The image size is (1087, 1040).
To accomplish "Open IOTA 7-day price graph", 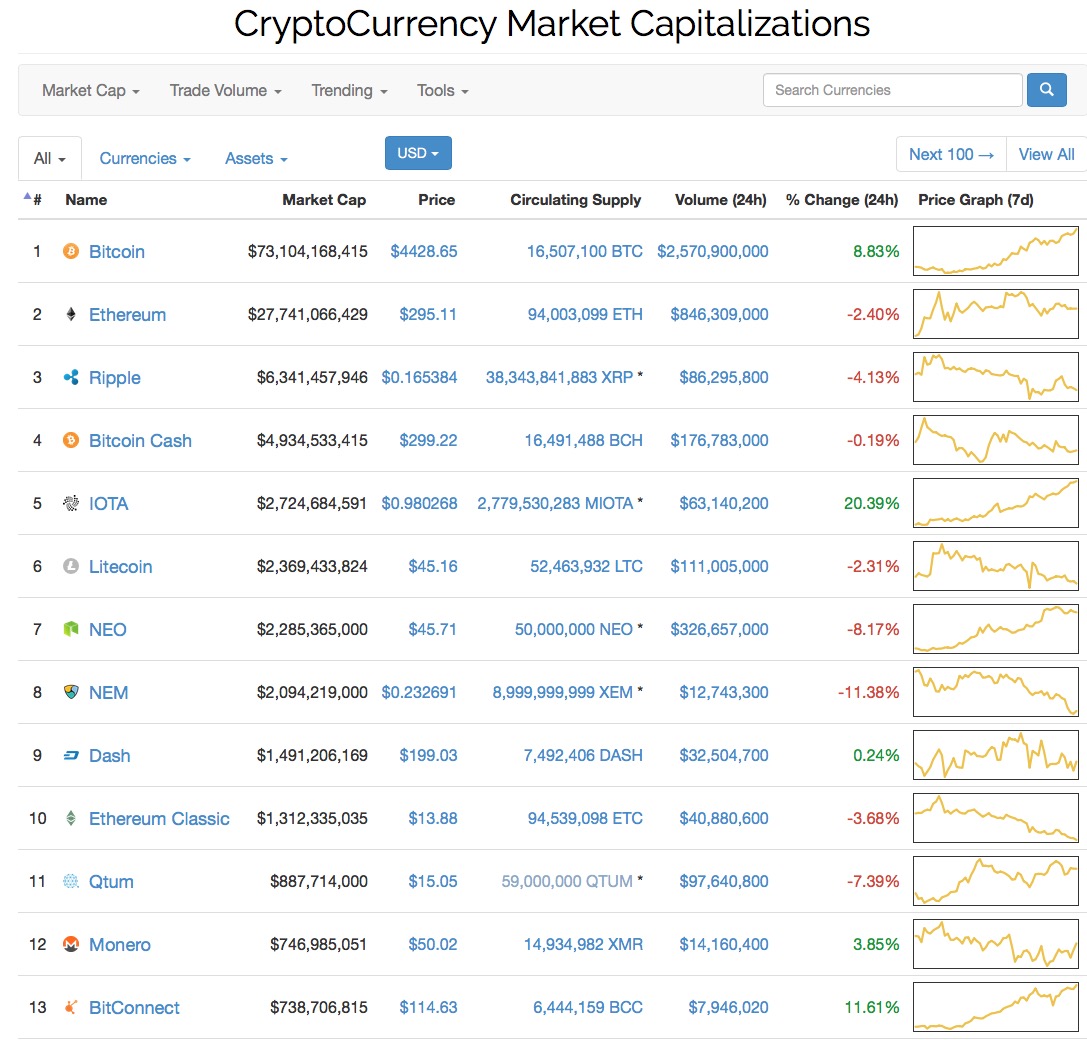I will point(995,503).
